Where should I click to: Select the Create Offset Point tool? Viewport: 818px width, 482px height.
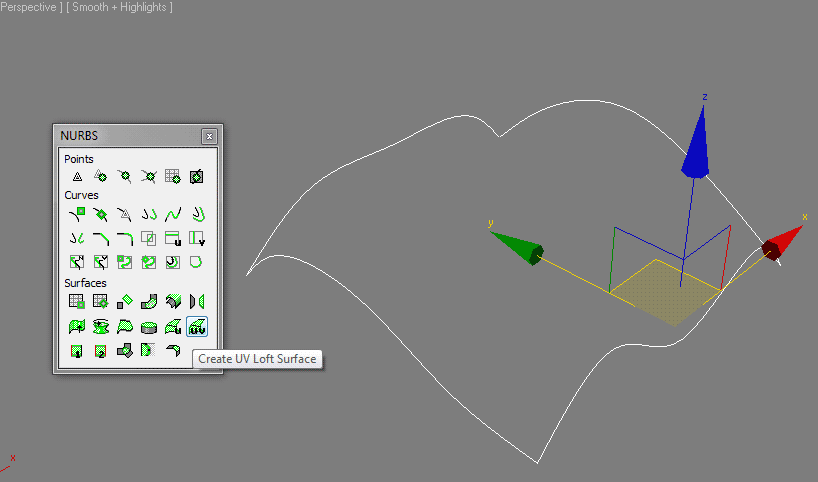coord(101,177)
